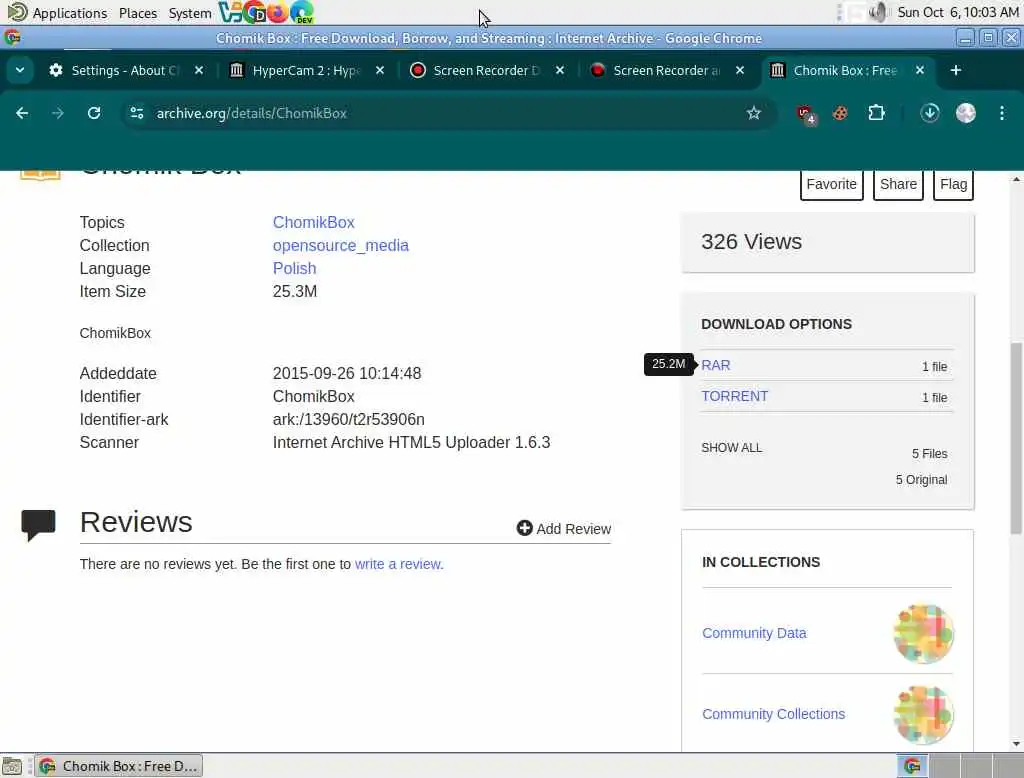Click the show desktop icon in bottom panel
The width and height of the screenshot is (1024, 778).
coord(12,766)
